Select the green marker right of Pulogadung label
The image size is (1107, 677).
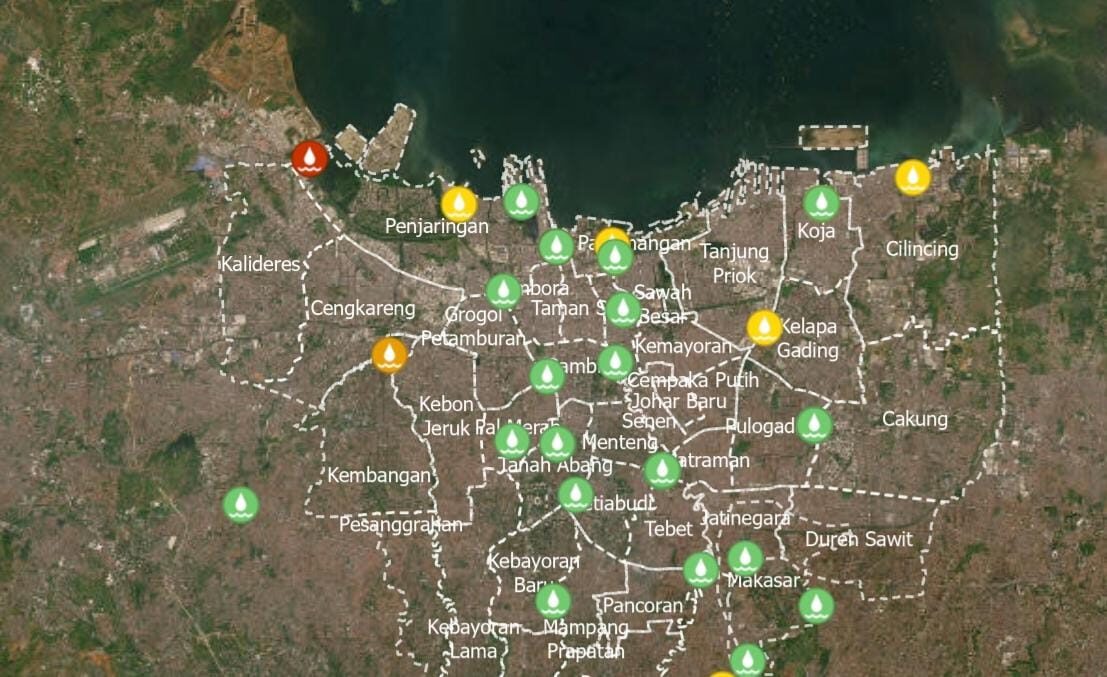click(x=814, y=425)
